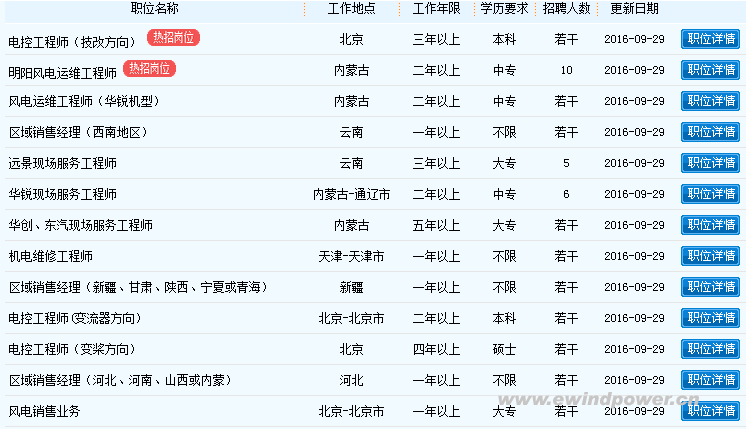Open 职位详情 for 远景现场服务工程师
Image resolution: width=746 pixels, height=429 pixels.
click(x=710, y=163)
